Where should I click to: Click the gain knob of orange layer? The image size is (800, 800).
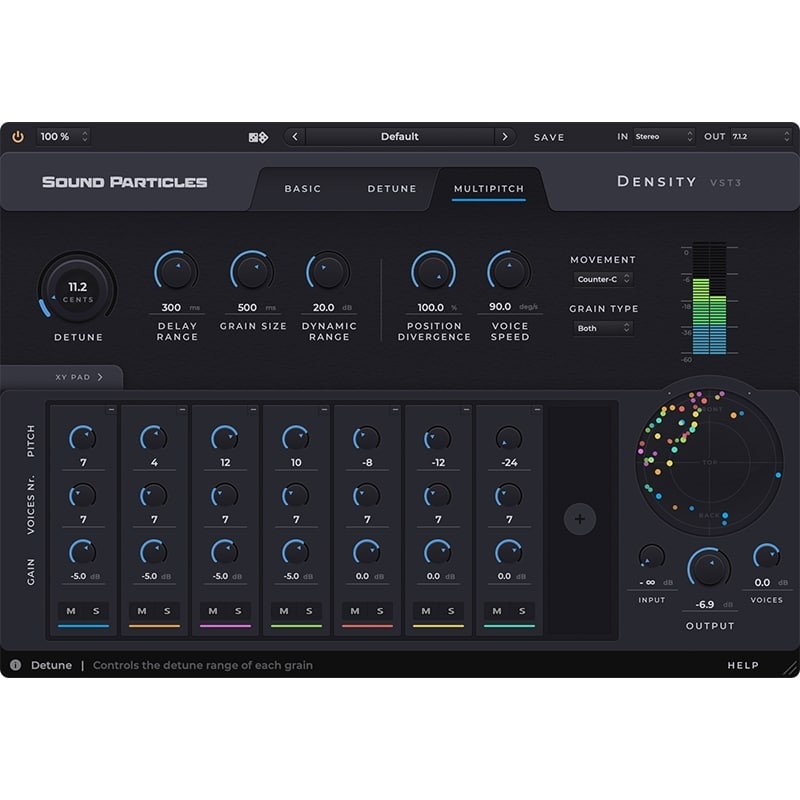pos(154,552)
